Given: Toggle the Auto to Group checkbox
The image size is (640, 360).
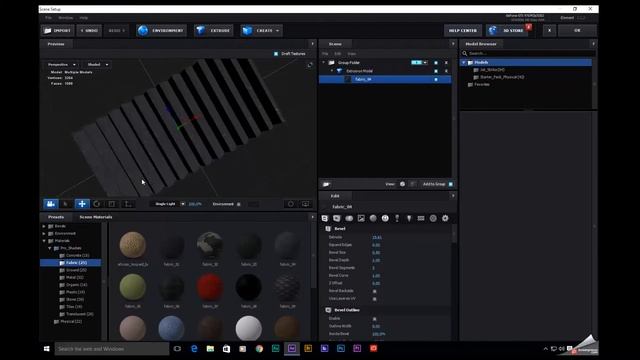Looking at the screenshot, I should (451, 184).
